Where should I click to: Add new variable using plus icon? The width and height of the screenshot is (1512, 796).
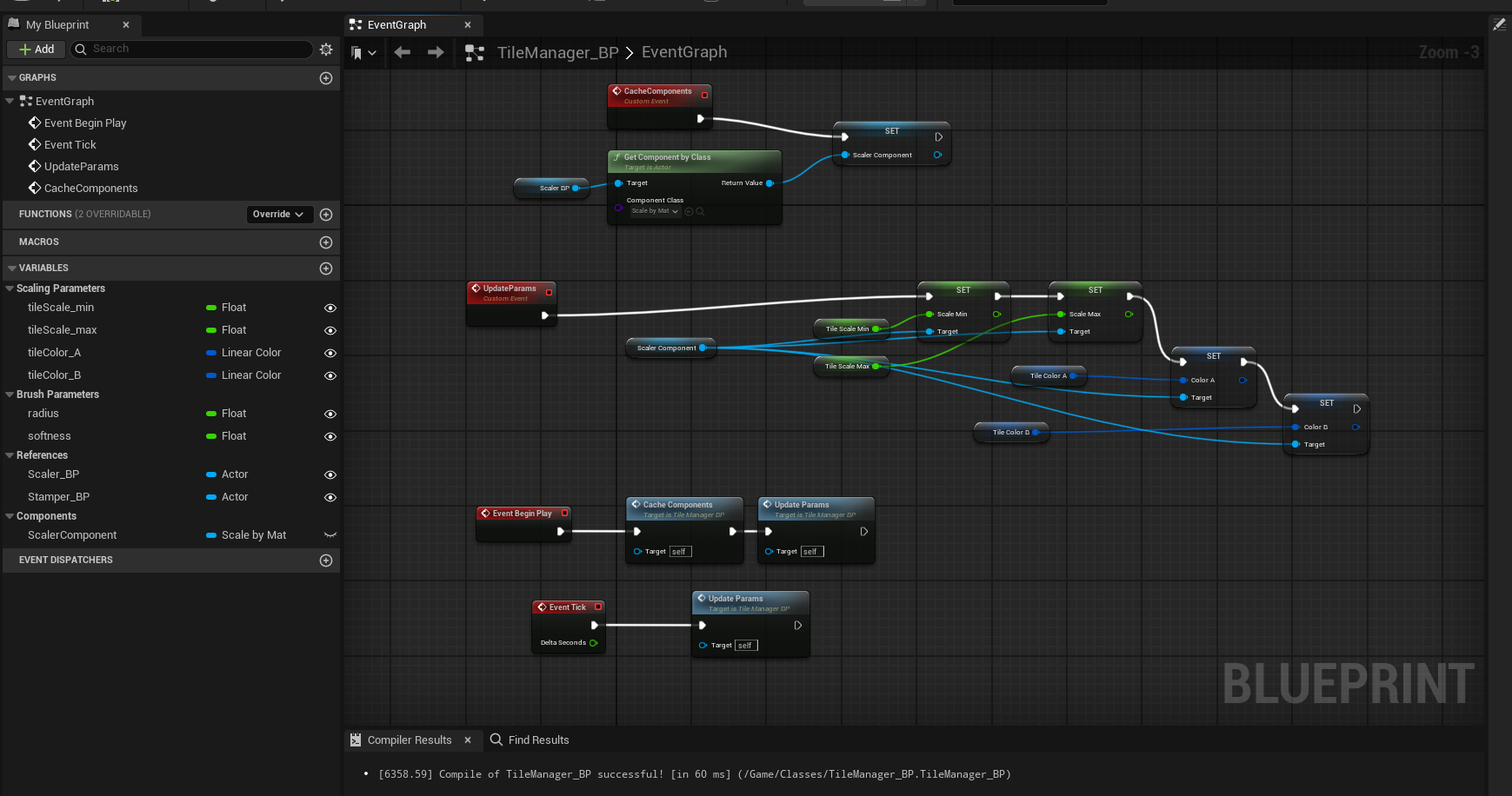[x=326, y=269]
